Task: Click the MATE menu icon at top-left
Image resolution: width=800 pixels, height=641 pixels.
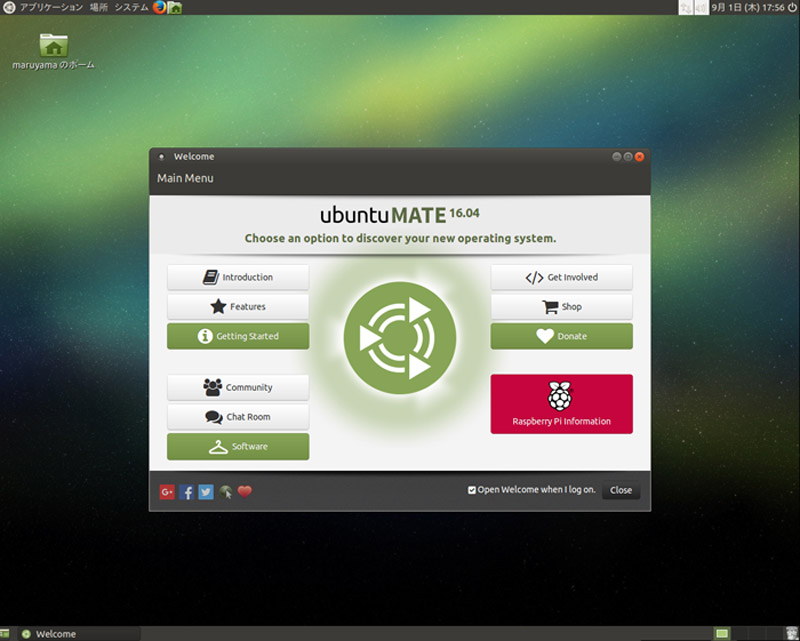Action: [x=9, y=7]
